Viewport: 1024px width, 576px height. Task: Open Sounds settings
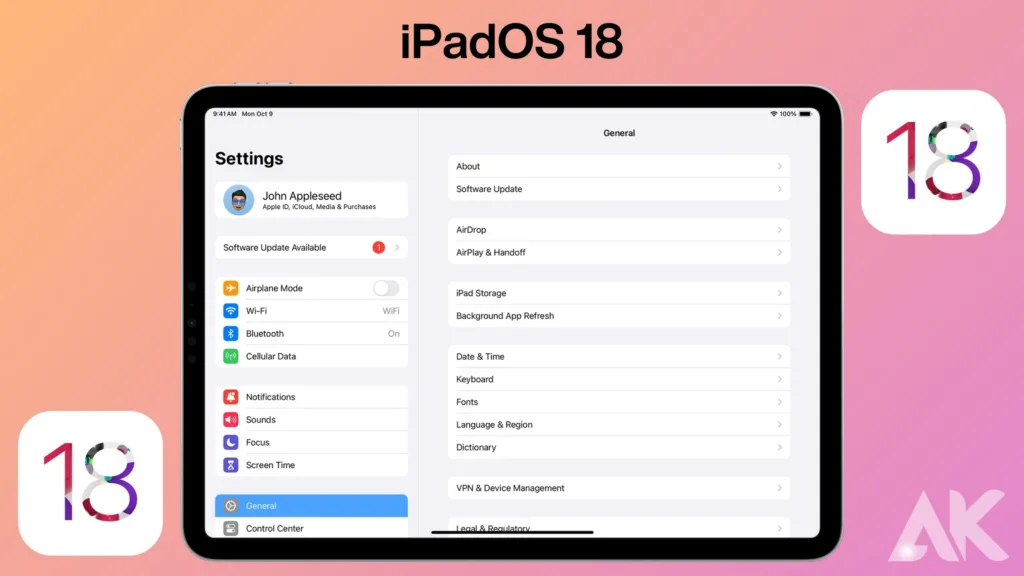click(x=312, y=419)
